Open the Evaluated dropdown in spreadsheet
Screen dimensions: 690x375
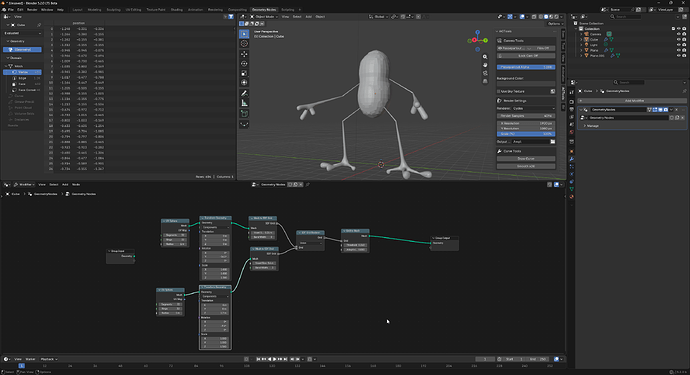(22, 33)
